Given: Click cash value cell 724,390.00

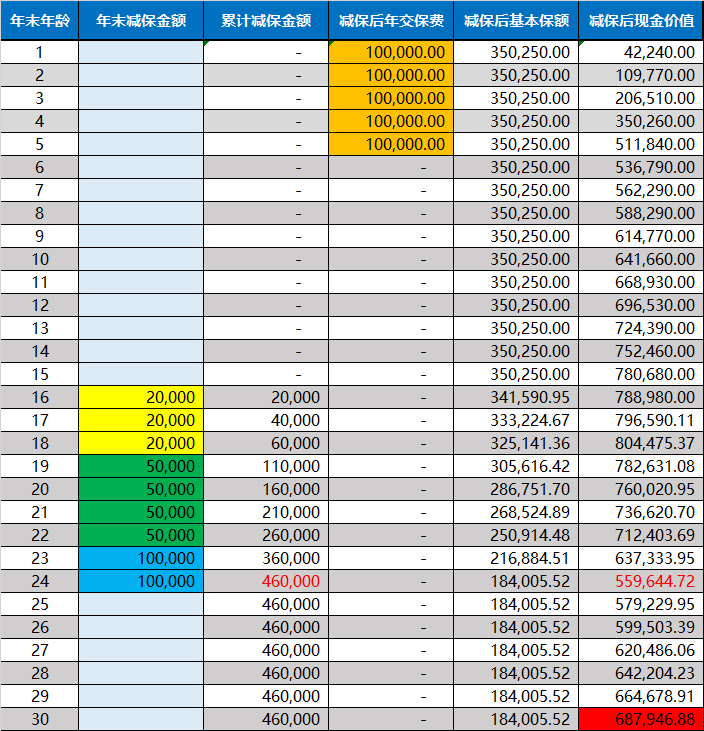Looking at the screenshot, I should click(x=641, y=328).
